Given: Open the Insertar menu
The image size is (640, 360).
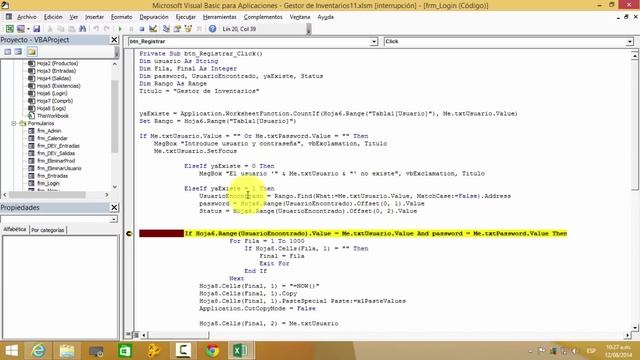Looking at the screenshot, I should [x=94, y=17].
